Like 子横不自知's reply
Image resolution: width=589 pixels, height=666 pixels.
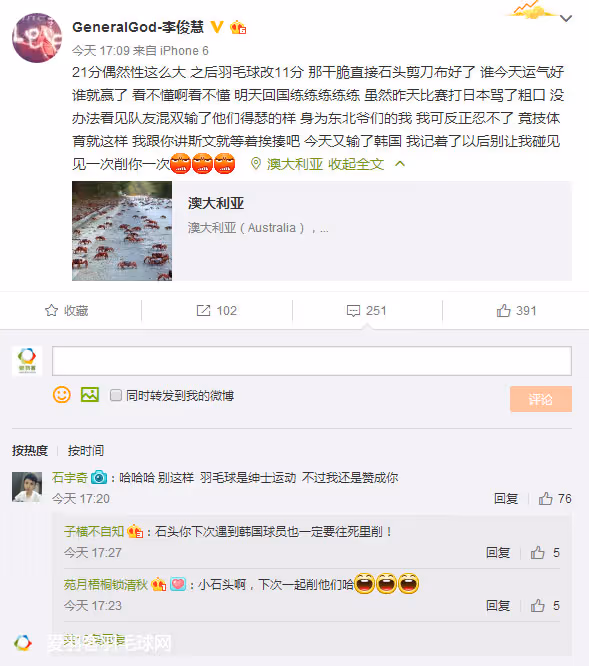click(545, 553)
